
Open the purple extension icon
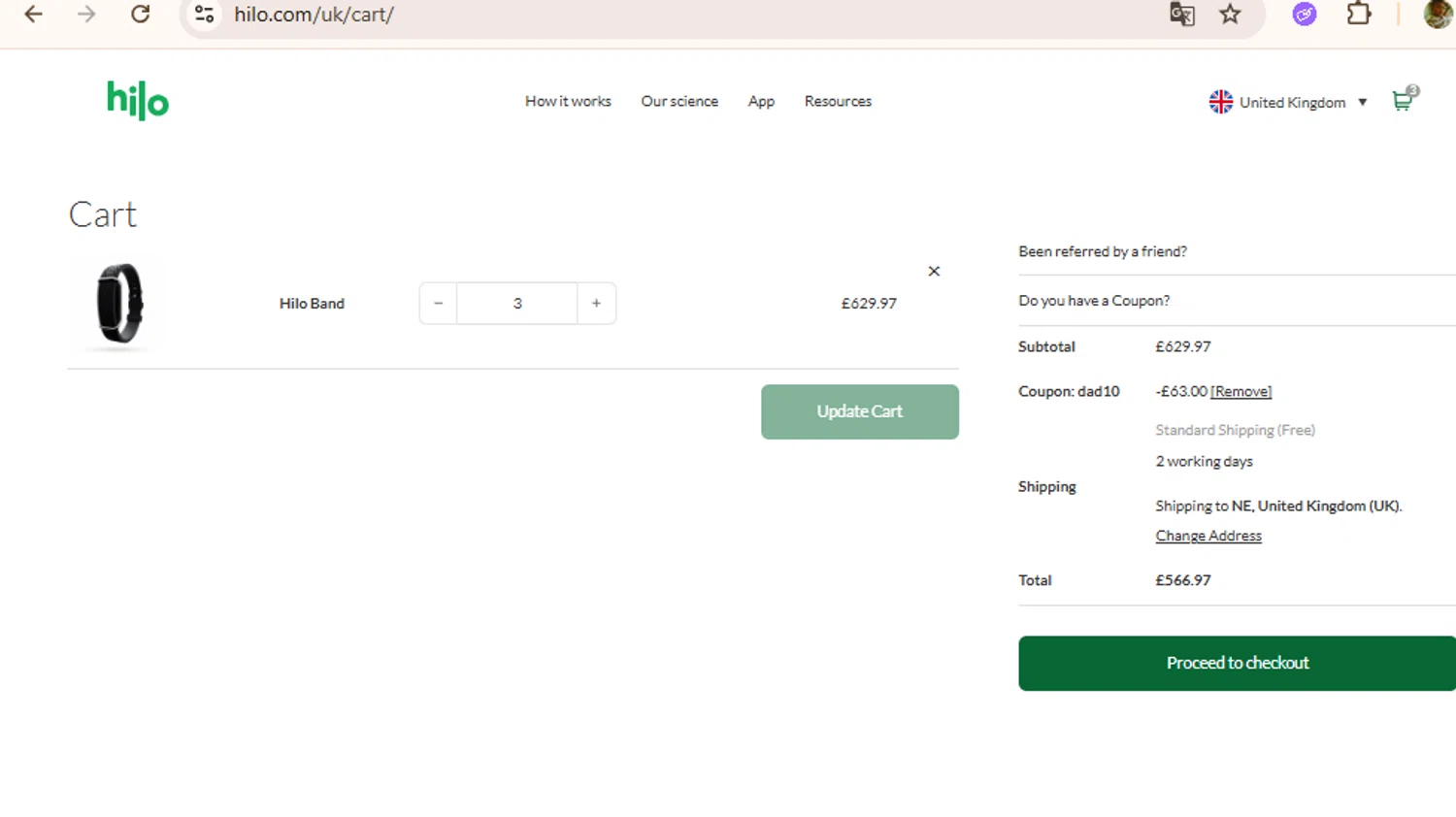1305,15
